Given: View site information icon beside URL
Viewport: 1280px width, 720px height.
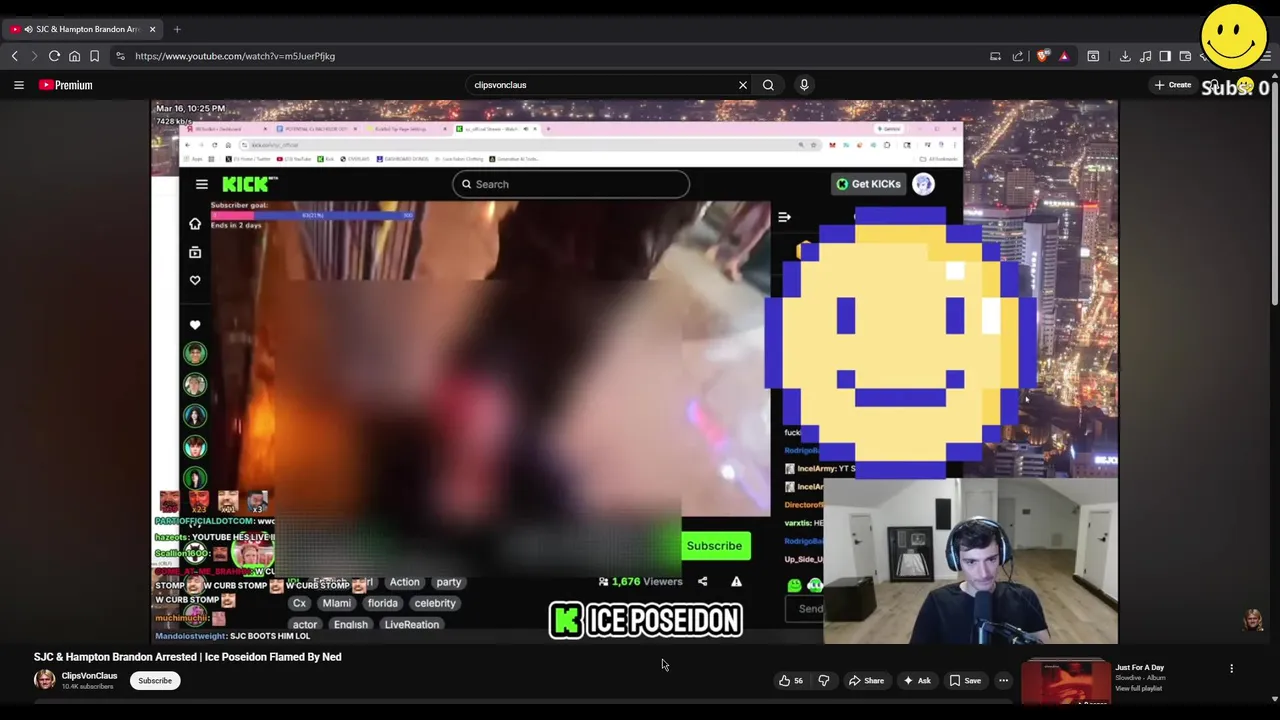Looking at the screenshot, I should tap(120, 56).
